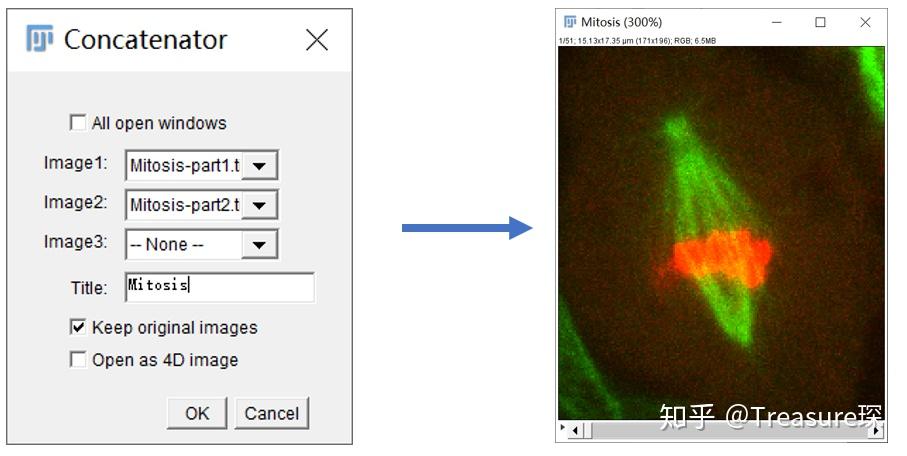
Task: Enable Open as 4D image option
Action: pyautogui.click(x=78, y=360)
